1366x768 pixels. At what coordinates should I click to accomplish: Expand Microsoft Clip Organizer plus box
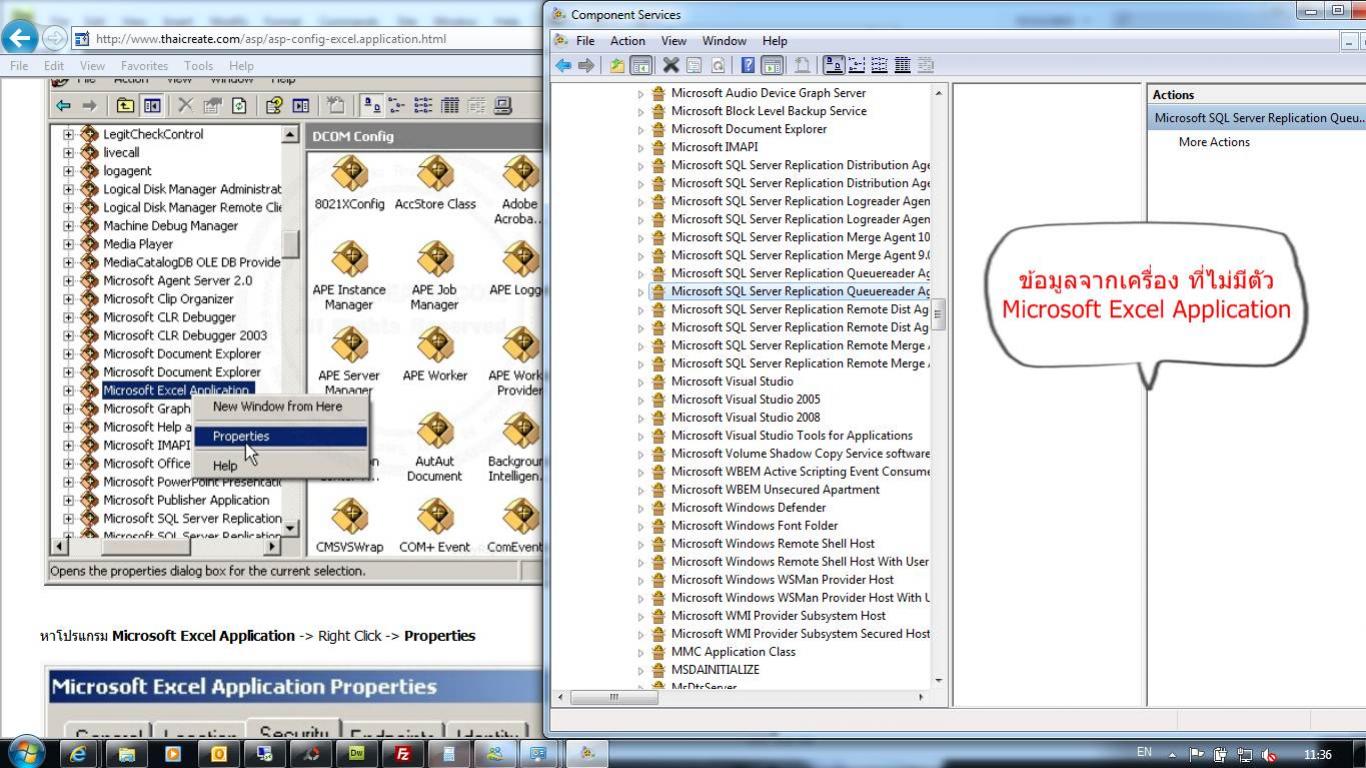68,299
